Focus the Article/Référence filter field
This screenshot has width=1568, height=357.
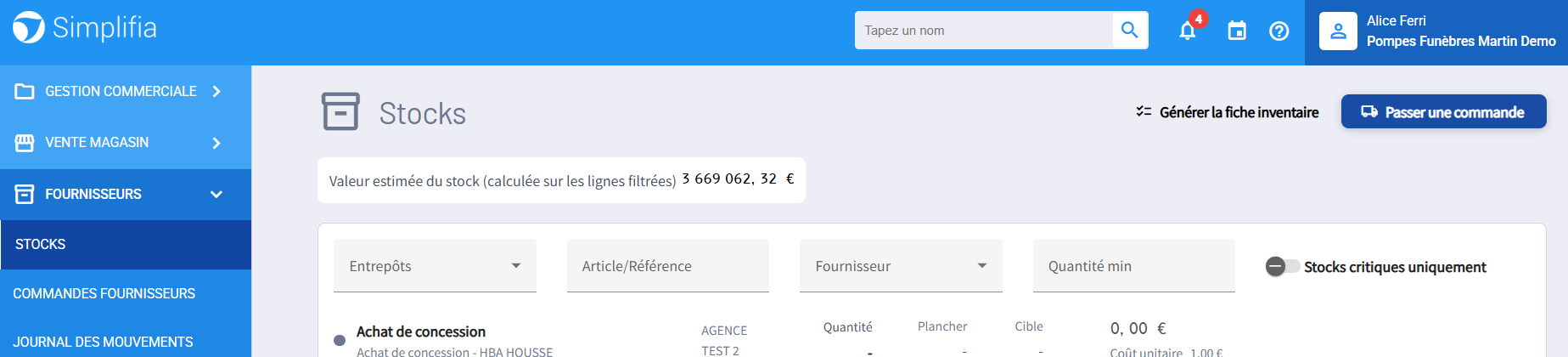(x=667, y=266)
